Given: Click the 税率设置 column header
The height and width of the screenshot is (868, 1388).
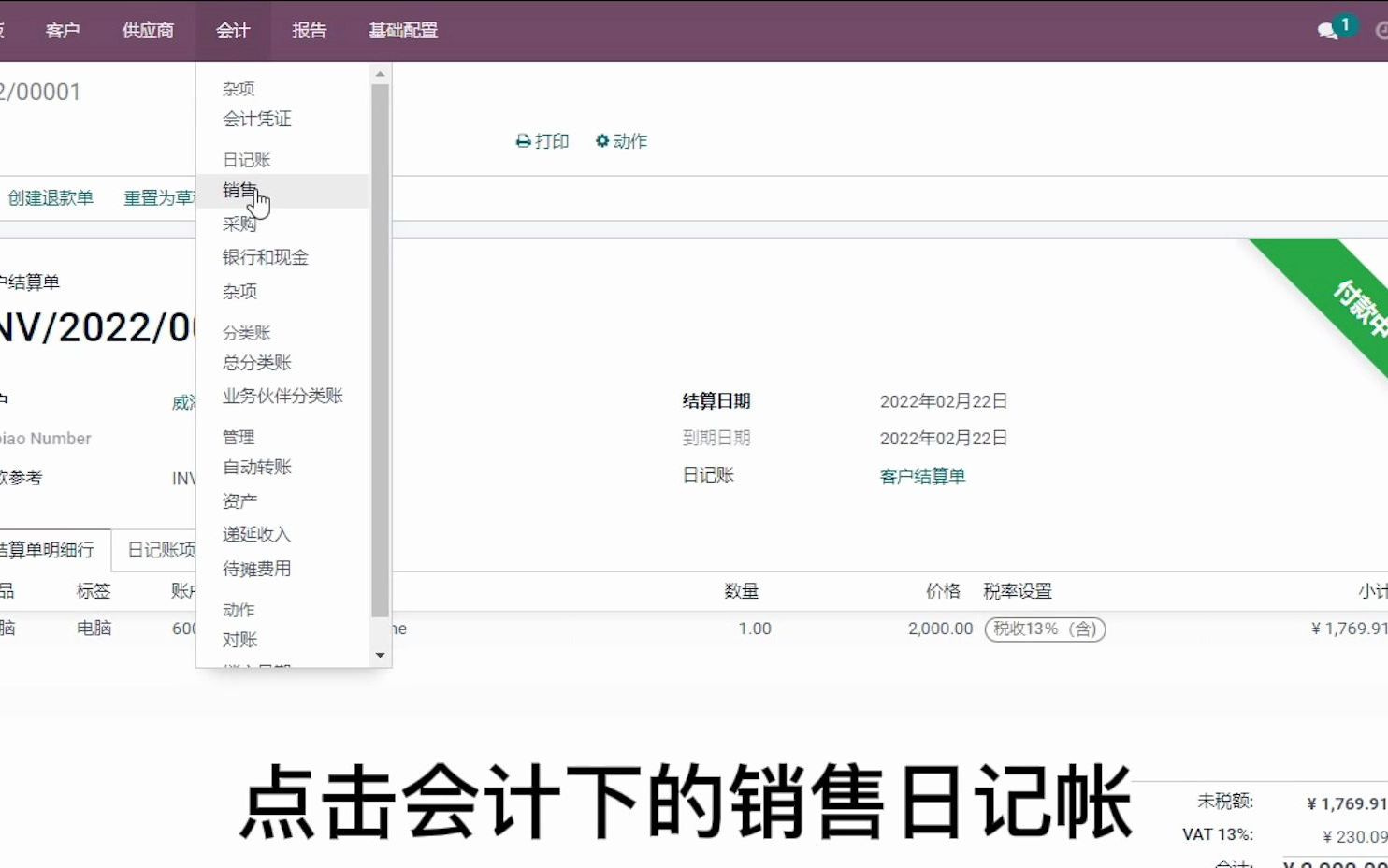Looking at the screenshot, I should [1018, 591].
